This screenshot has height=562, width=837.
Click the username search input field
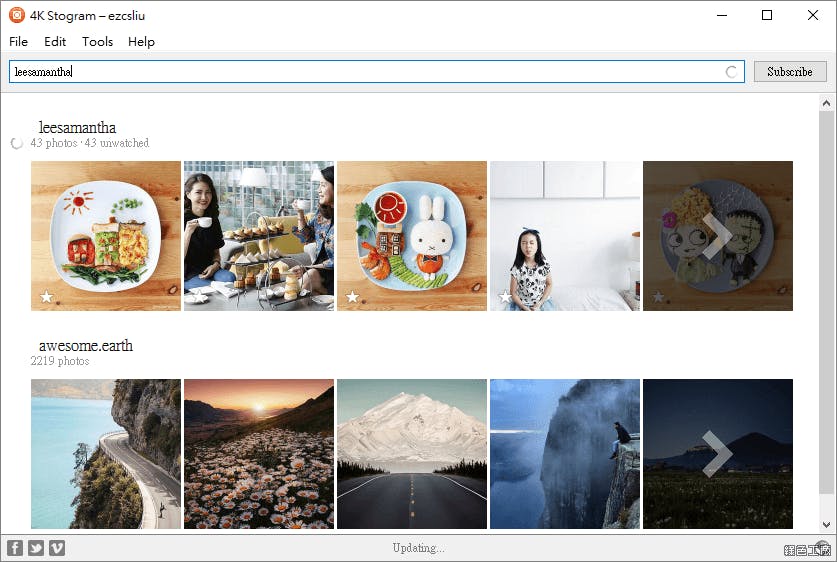click(370, 72)
